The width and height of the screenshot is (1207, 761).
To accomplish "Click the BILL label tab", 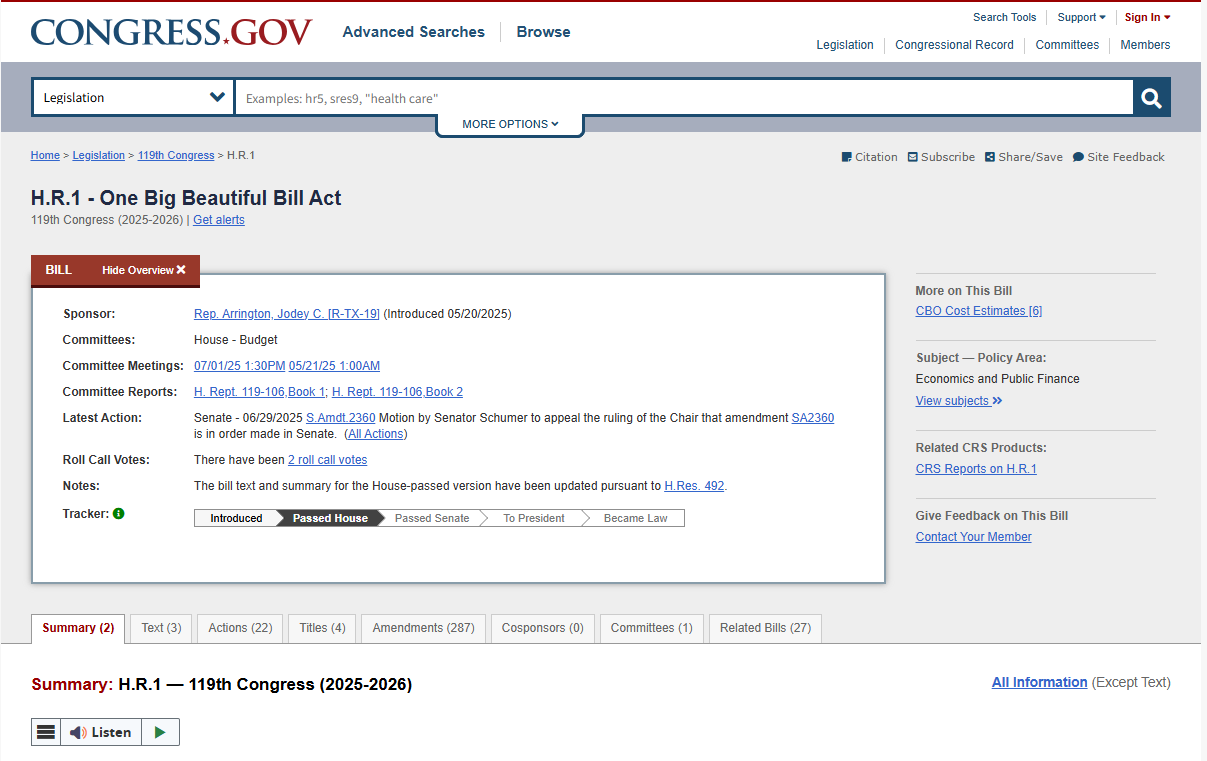I will tap(59, 270).
